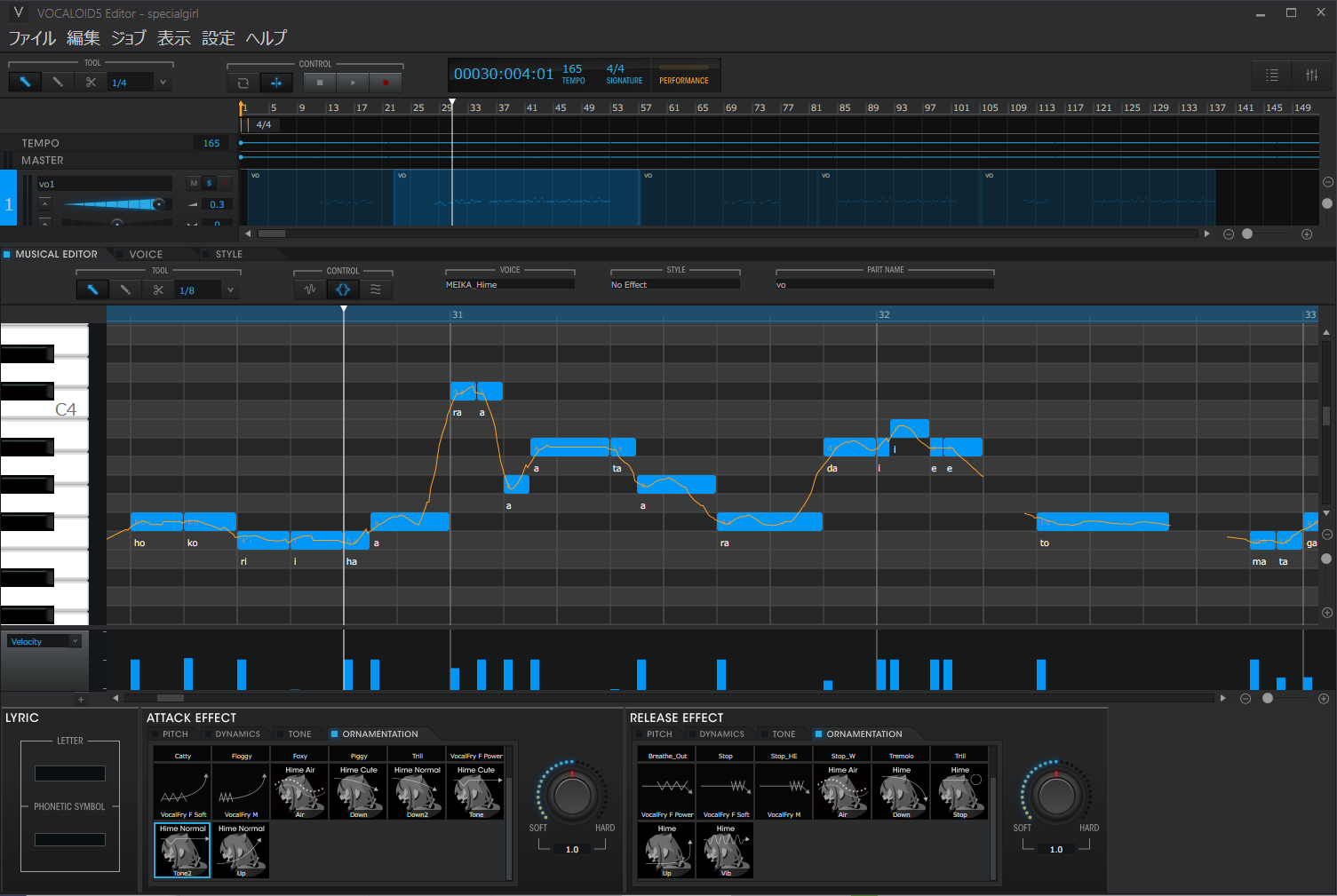The width and height of the screenshot is (1337, 896).
Task: Switch to the STYLE tab
Action: (x=228, y=254)
